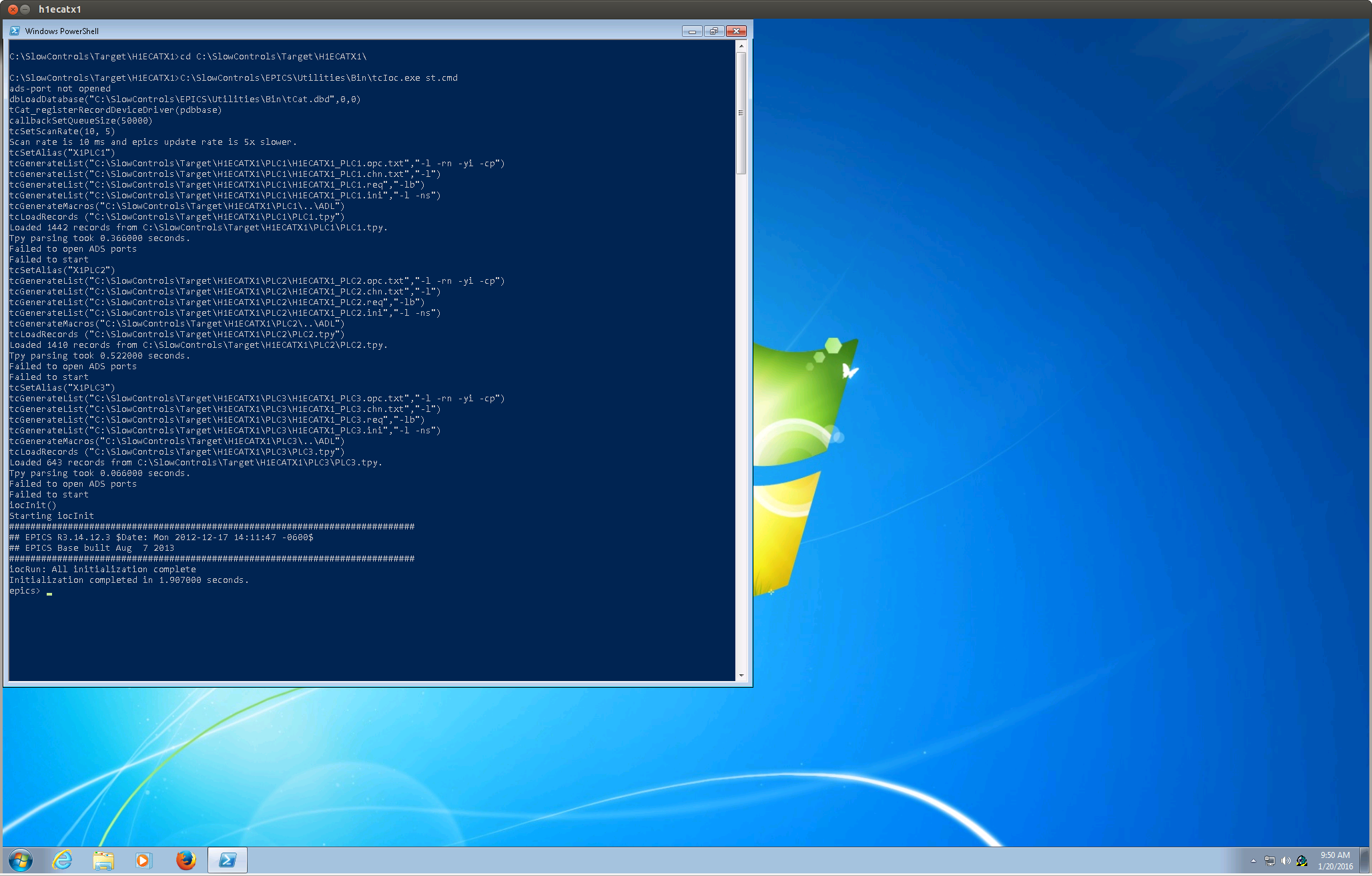Click the PowerShell vertical scrollbar thumb
The width and height of the screenshot is (1372, 876).
(x=741, y=113)
